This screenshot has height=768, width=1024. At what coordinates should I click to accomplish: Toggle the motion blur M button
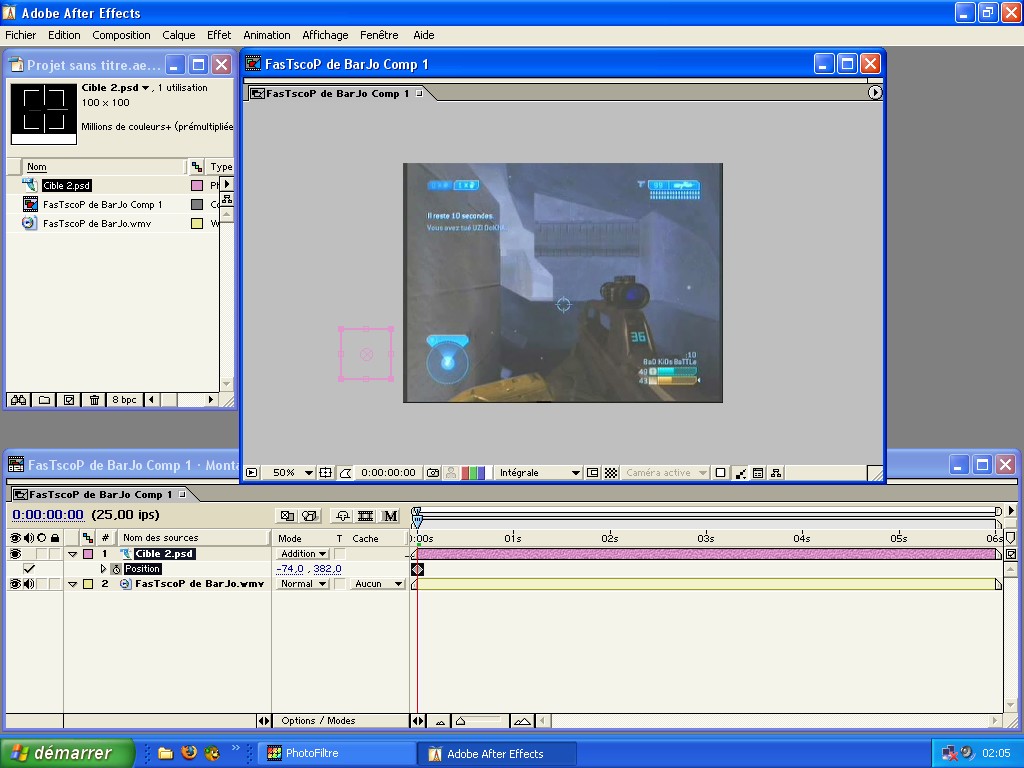pos(390,516)
